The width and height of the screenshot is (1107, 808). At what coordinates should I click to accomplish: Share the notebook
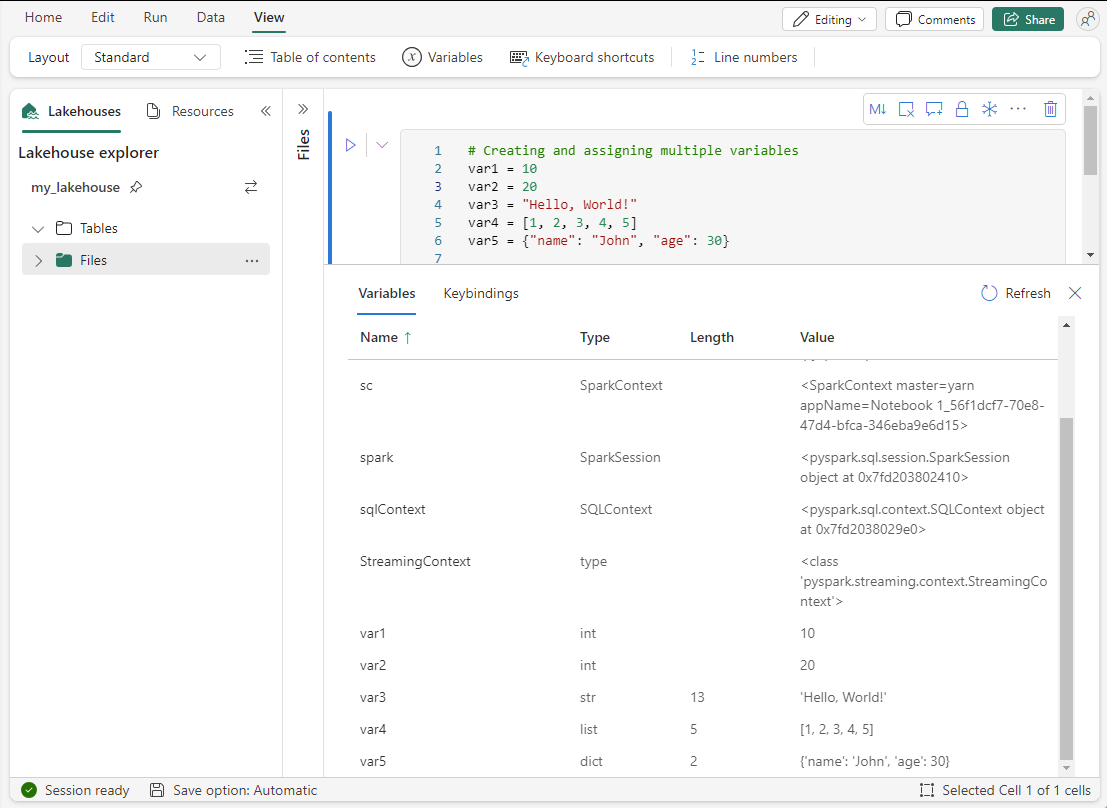1027,18
